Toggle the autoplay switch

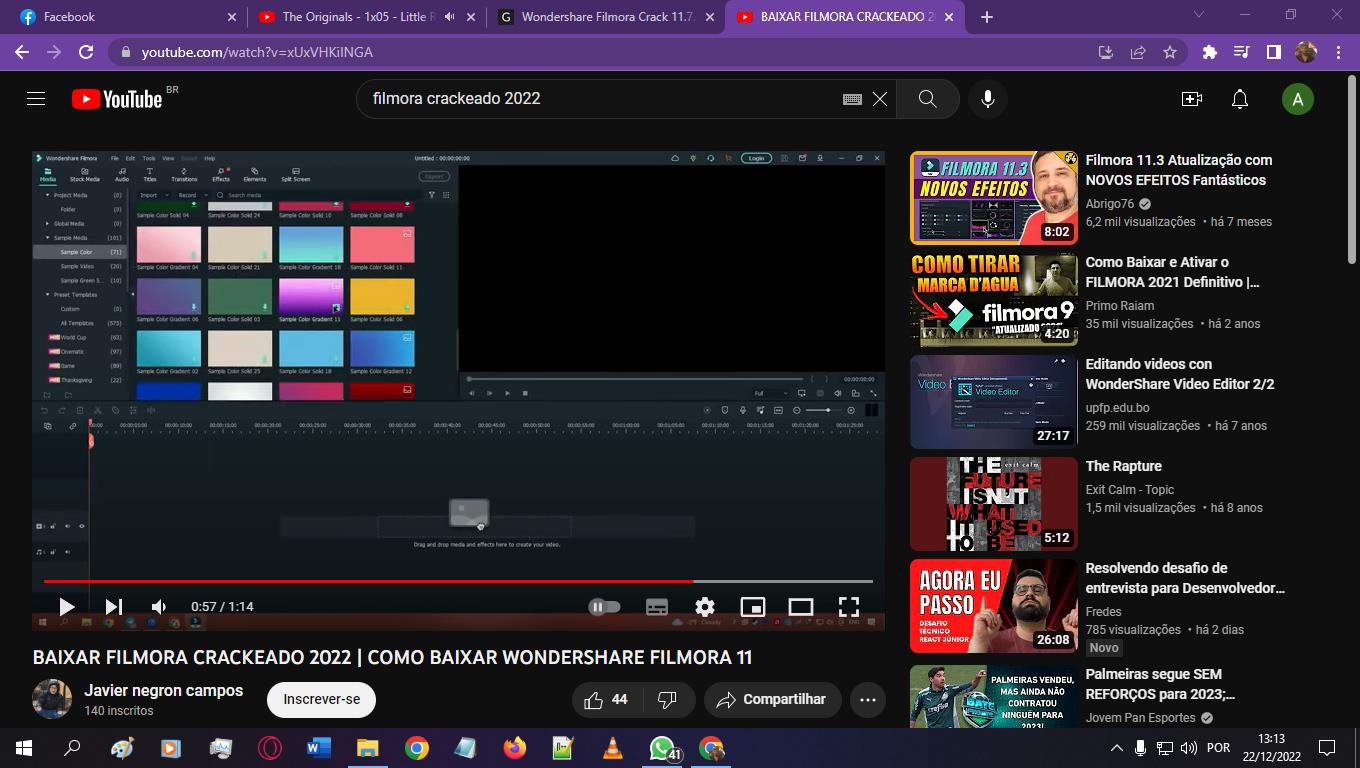point(604,607)
